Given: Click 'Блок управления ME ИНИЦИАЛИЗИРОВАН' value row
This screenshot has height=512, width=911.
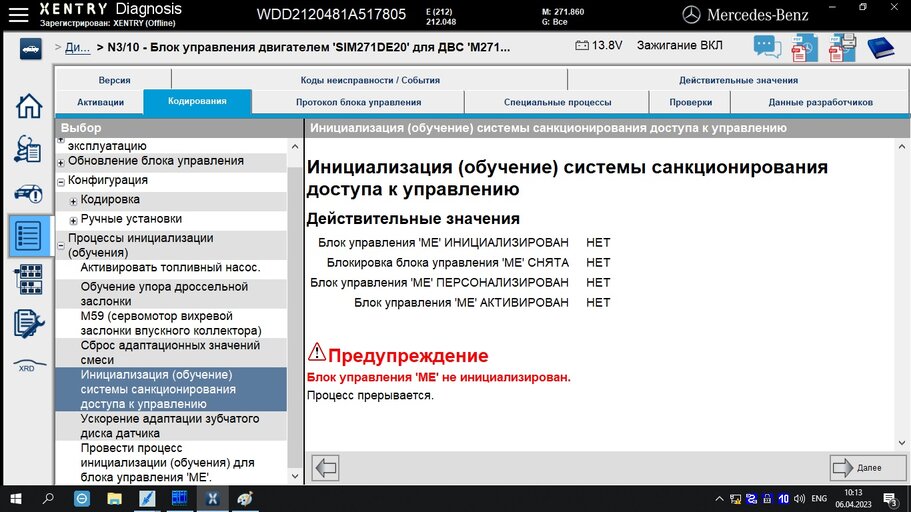Looking at the screenshot, I should pos(464,242).
